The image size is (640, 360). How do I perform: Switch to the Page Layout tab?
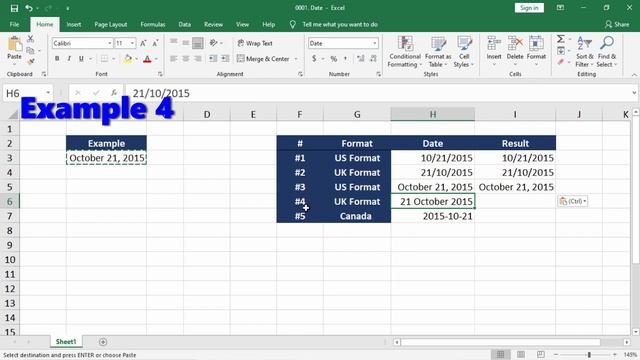111,24
